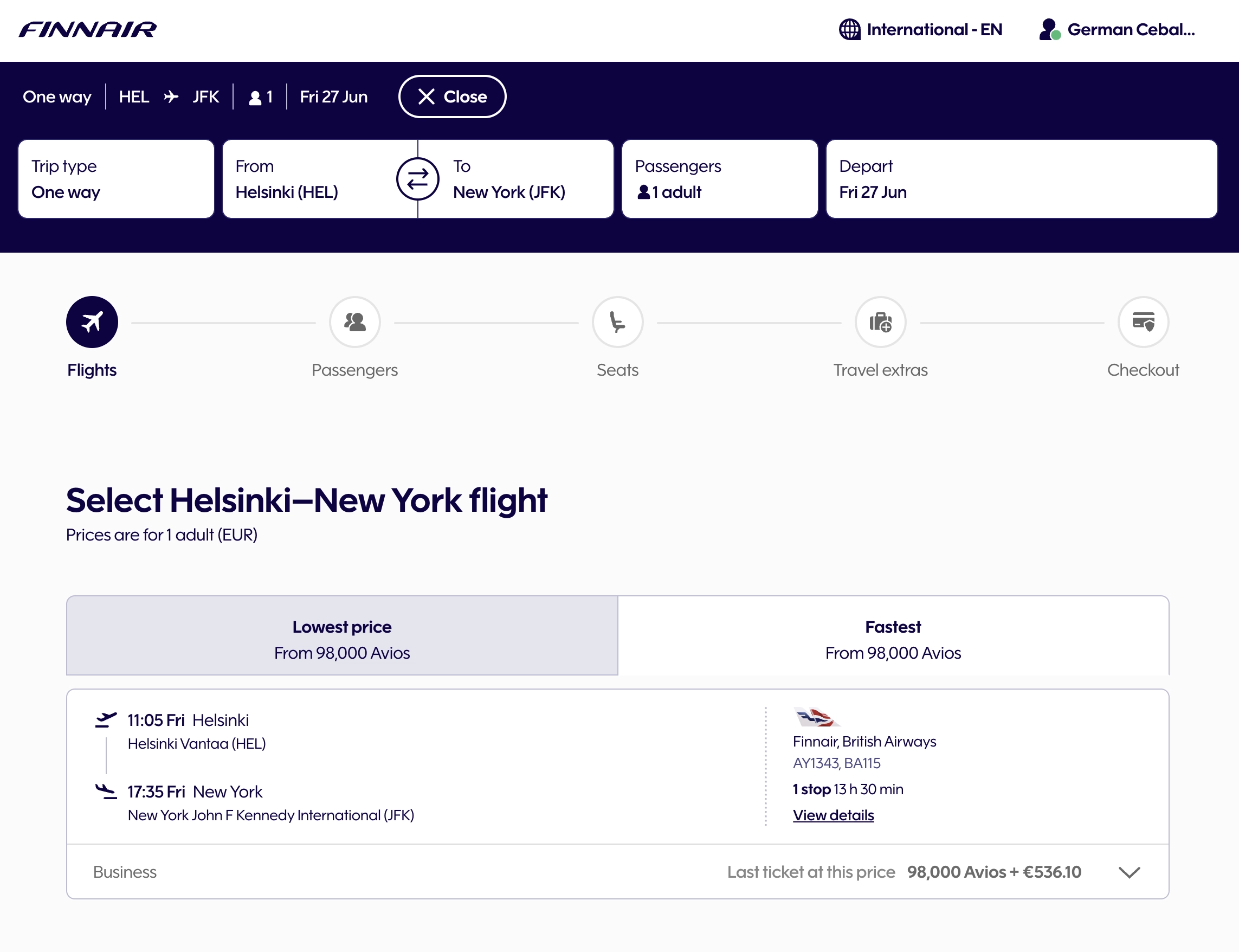Expand the Business fare chevron
Screen dimensions: 1239x952
(1129, 872)
